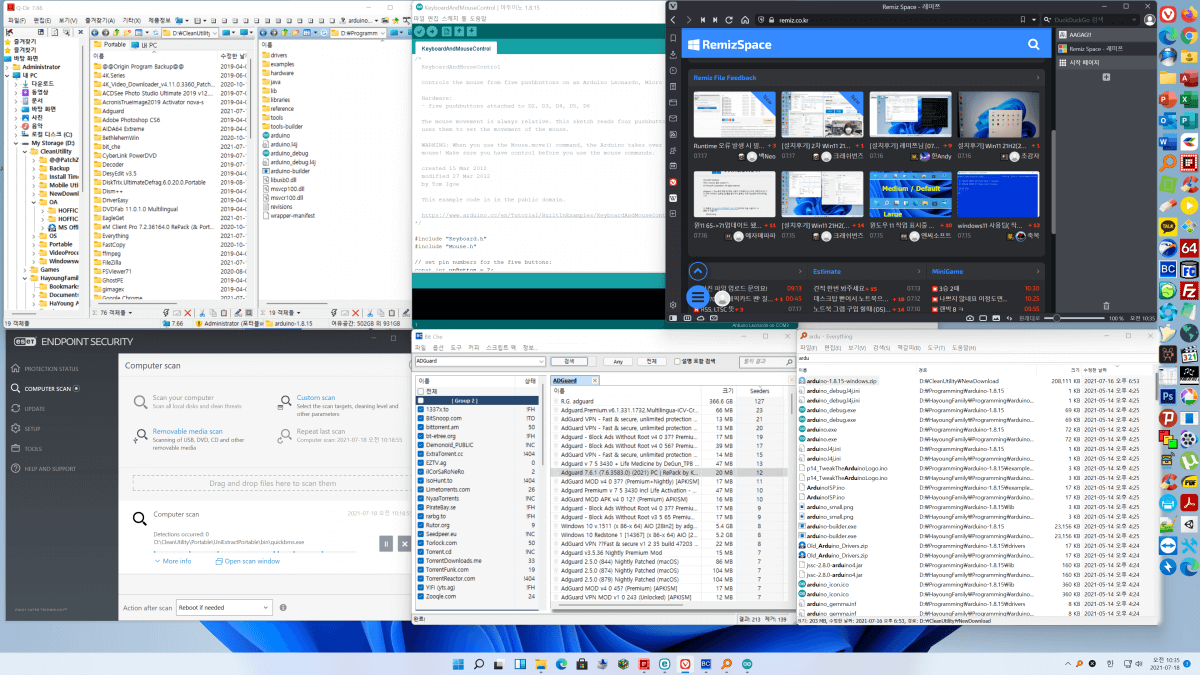Reload the page in Vivaldi

click(x=729, y=19)
